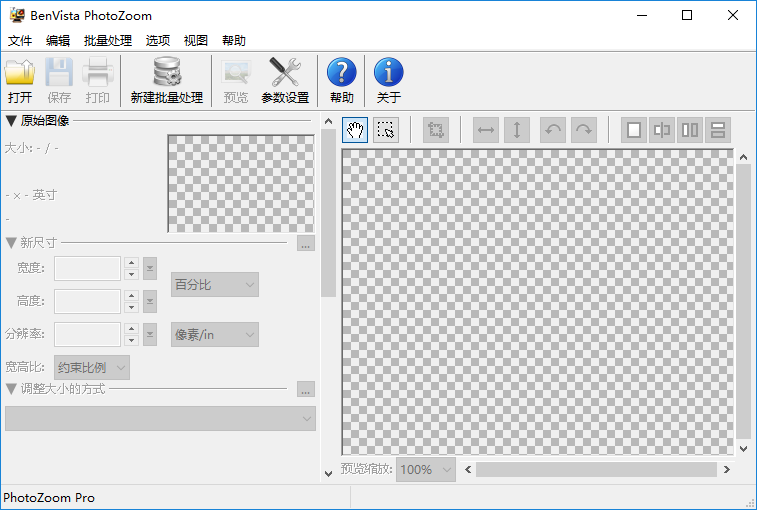Click preview horizontal scroll right arrow
757x510 pixels.
tap(727, 469)
